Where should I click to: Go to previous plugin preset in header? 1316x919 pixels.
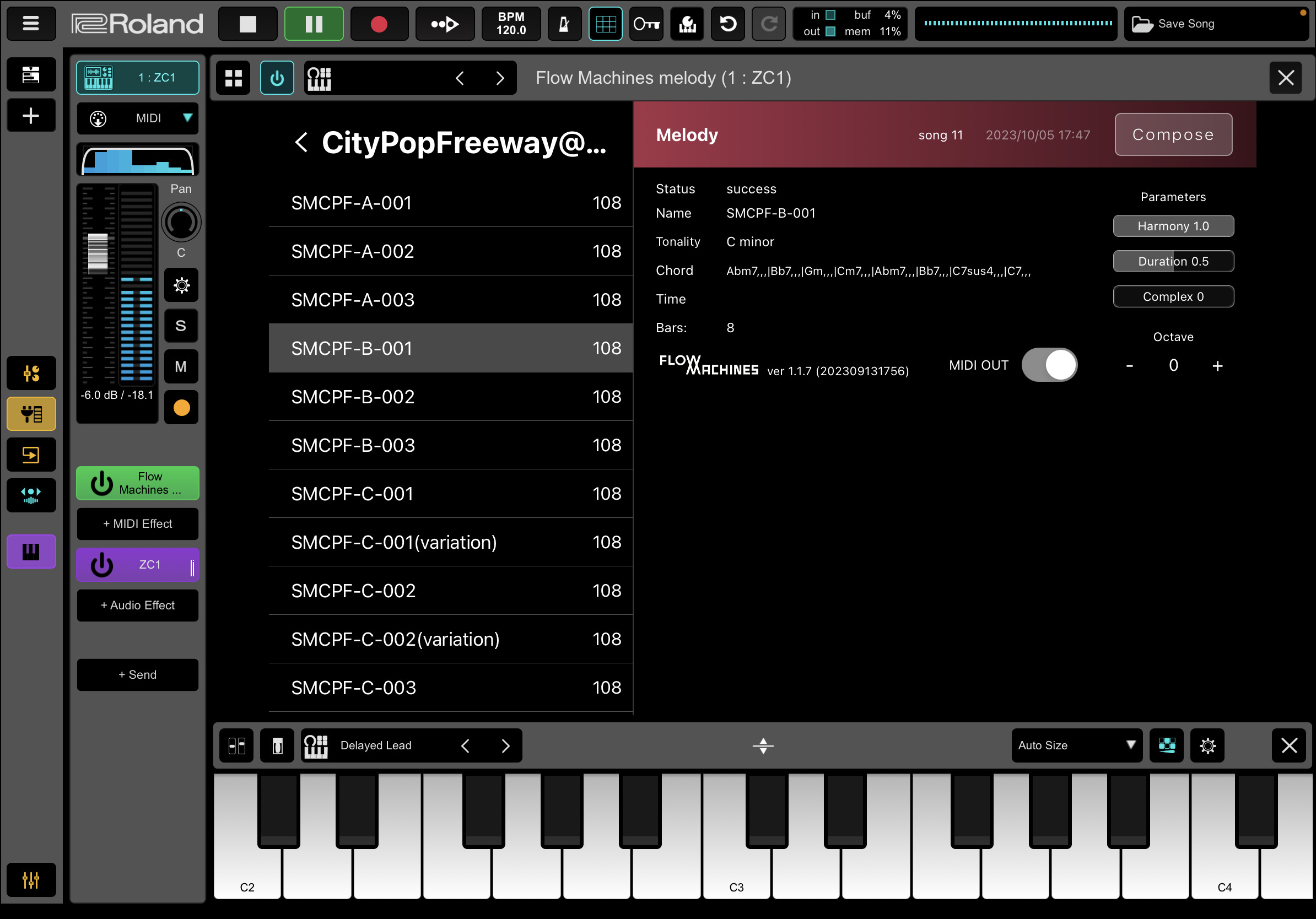click(x=460, y=78)
